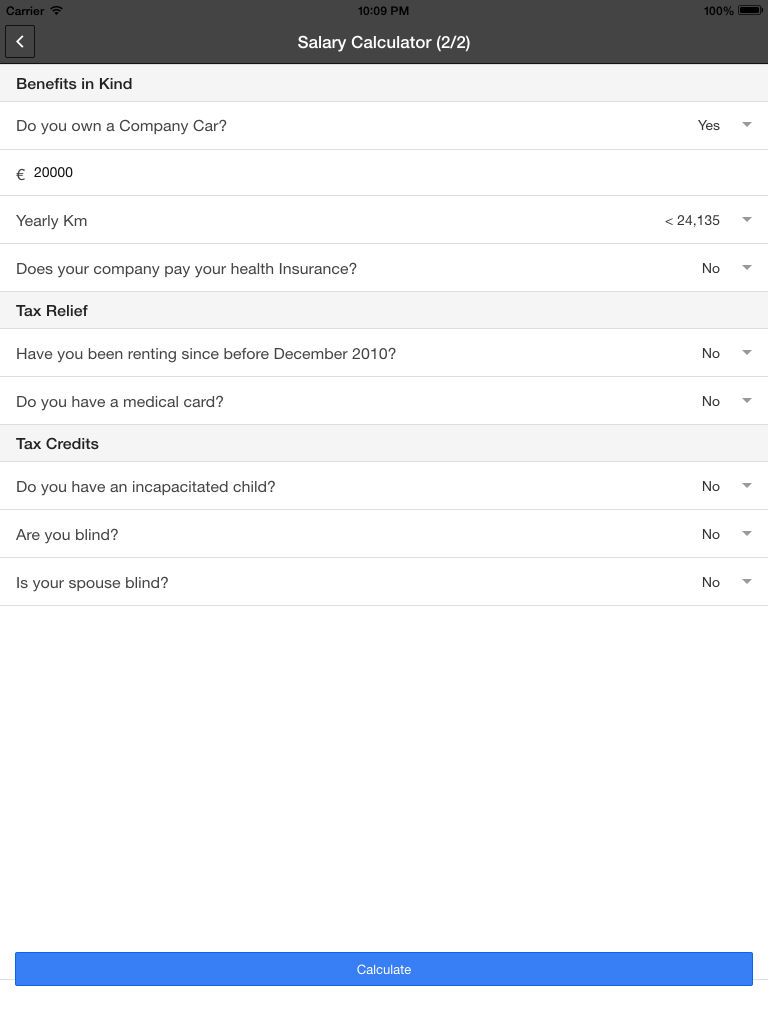Image resolution: width=768 pixels, height=1024 pixels.
Task: Open incapacitated child dropdown arrow
Action: pyautogui.click(x=746, y=486)
